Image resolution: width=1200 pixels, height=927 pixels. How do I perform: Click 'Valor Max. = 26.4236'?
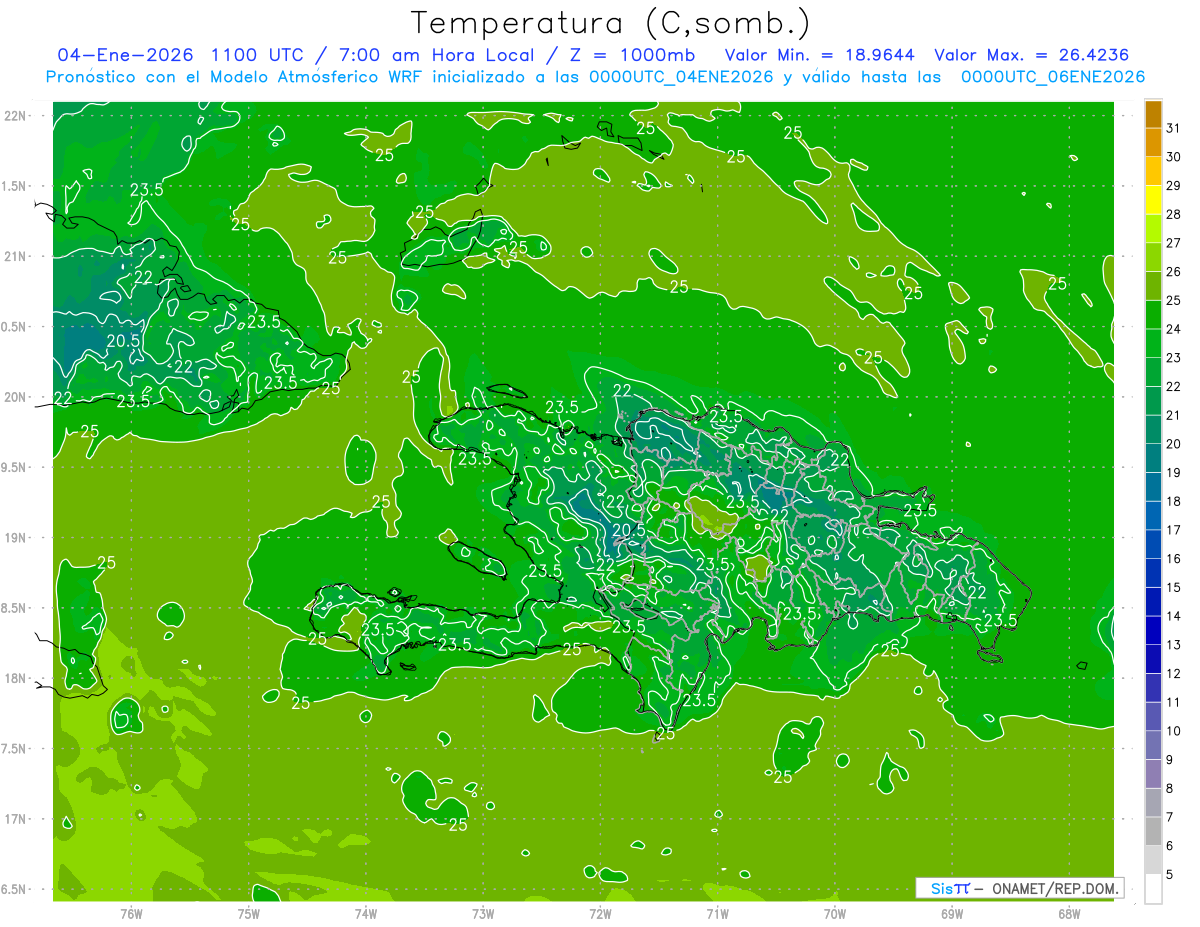point(1031,55)
